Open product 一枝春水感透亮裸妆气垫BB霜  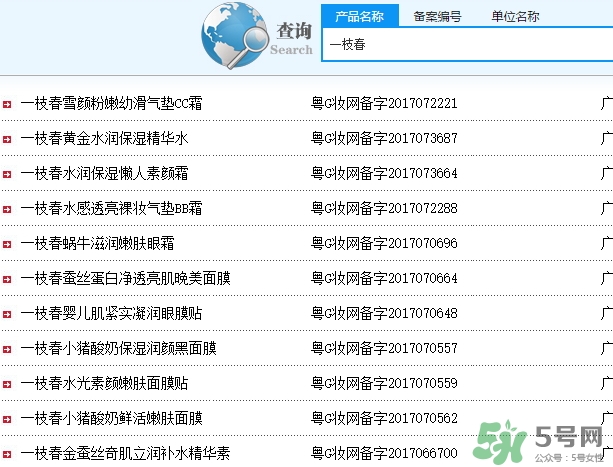tap(112, 208)
